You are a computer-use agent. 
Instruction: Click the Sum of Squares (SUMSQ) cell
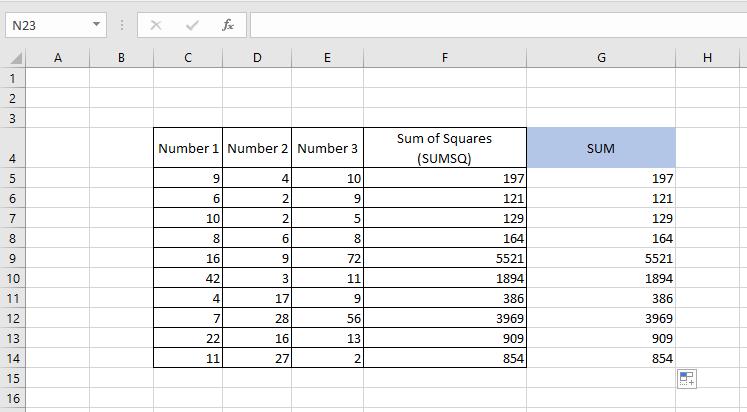click(x=444, y=148)
